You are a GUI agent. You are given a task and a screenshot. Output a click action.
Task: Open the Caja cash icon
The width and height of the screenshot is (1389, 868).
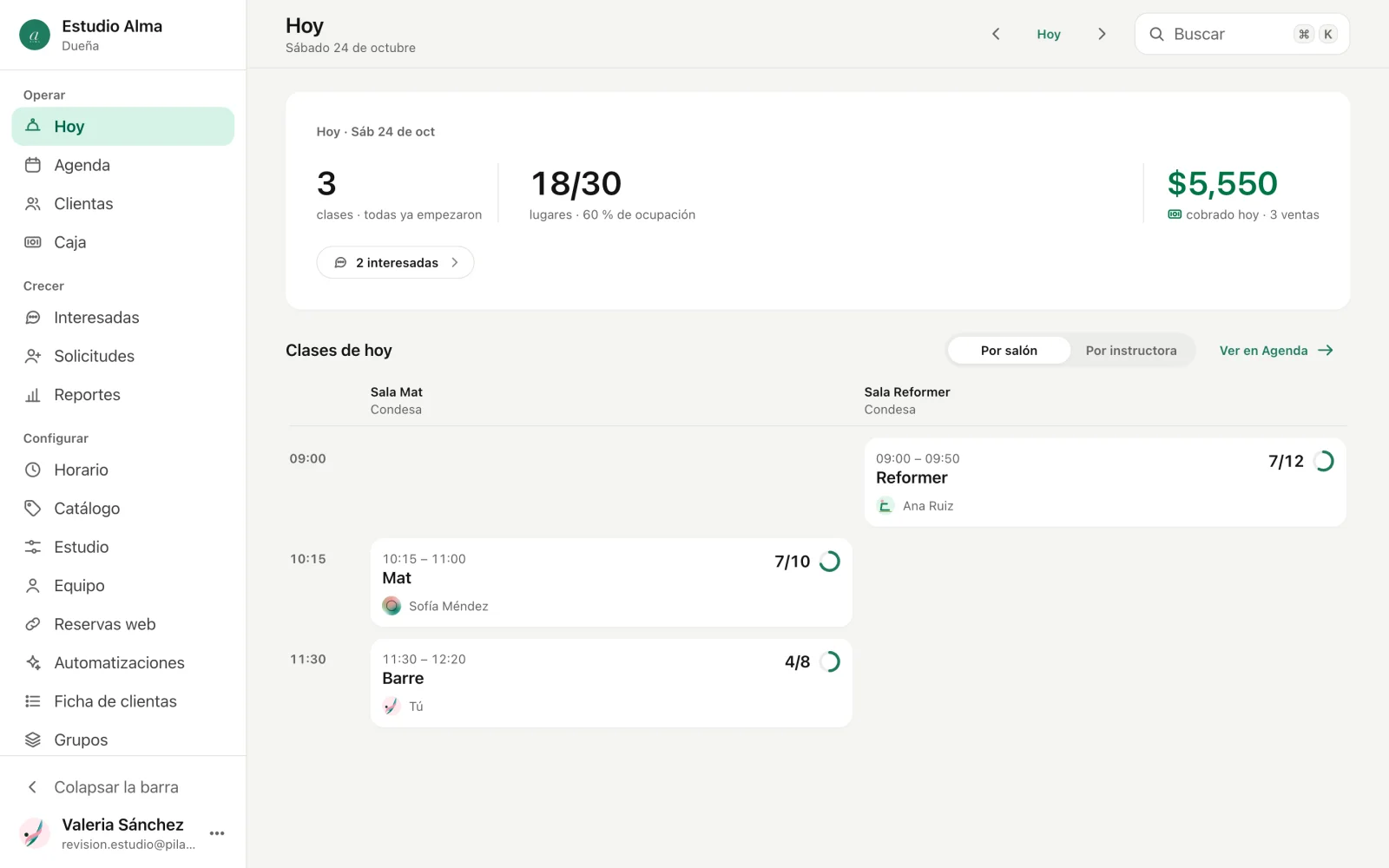[33, 242]
